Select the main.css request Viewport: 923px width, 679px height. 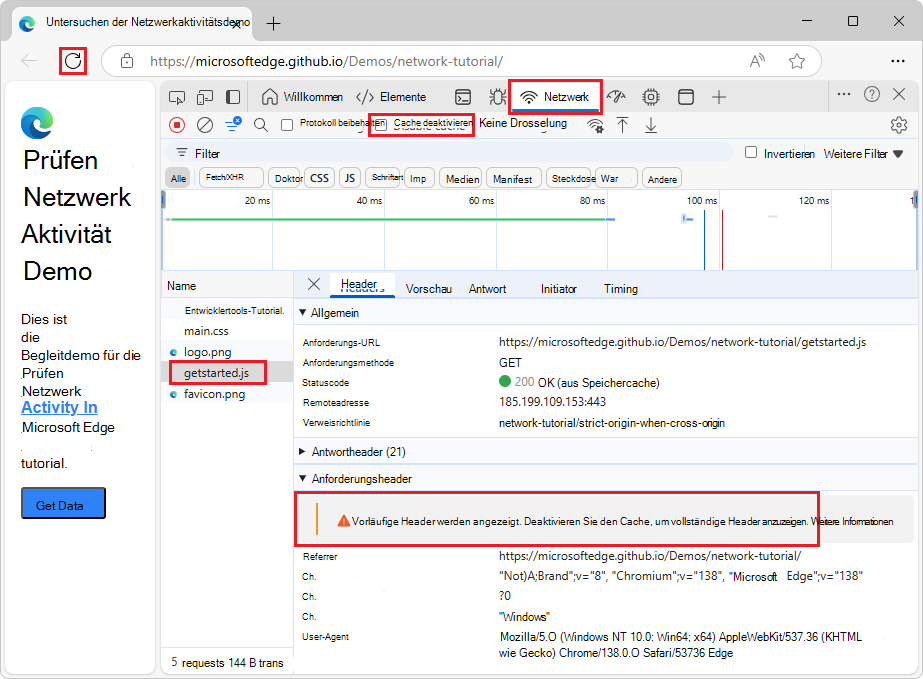coord(206,331)
